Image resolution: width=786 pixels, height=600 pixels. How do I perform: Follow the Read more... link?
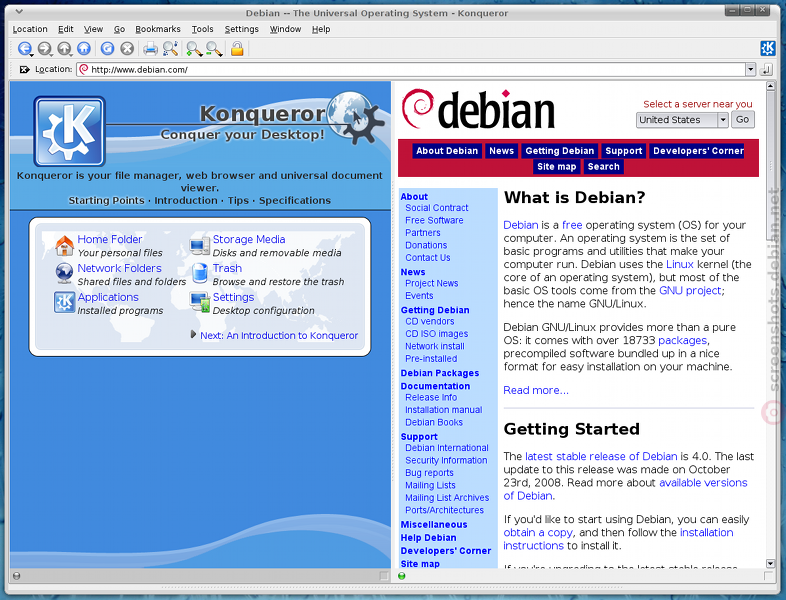536,390
